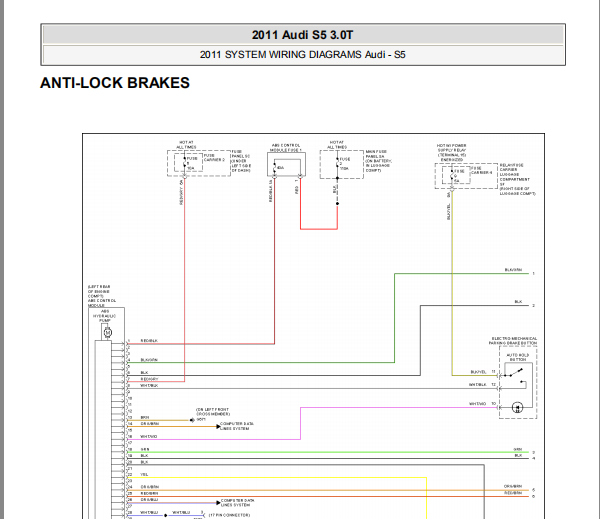Screen dimensions: 600x519
Task: Select the "2011 Audi S5 3.0T" title
Action: pyautogui.click(x=302, y=35)
